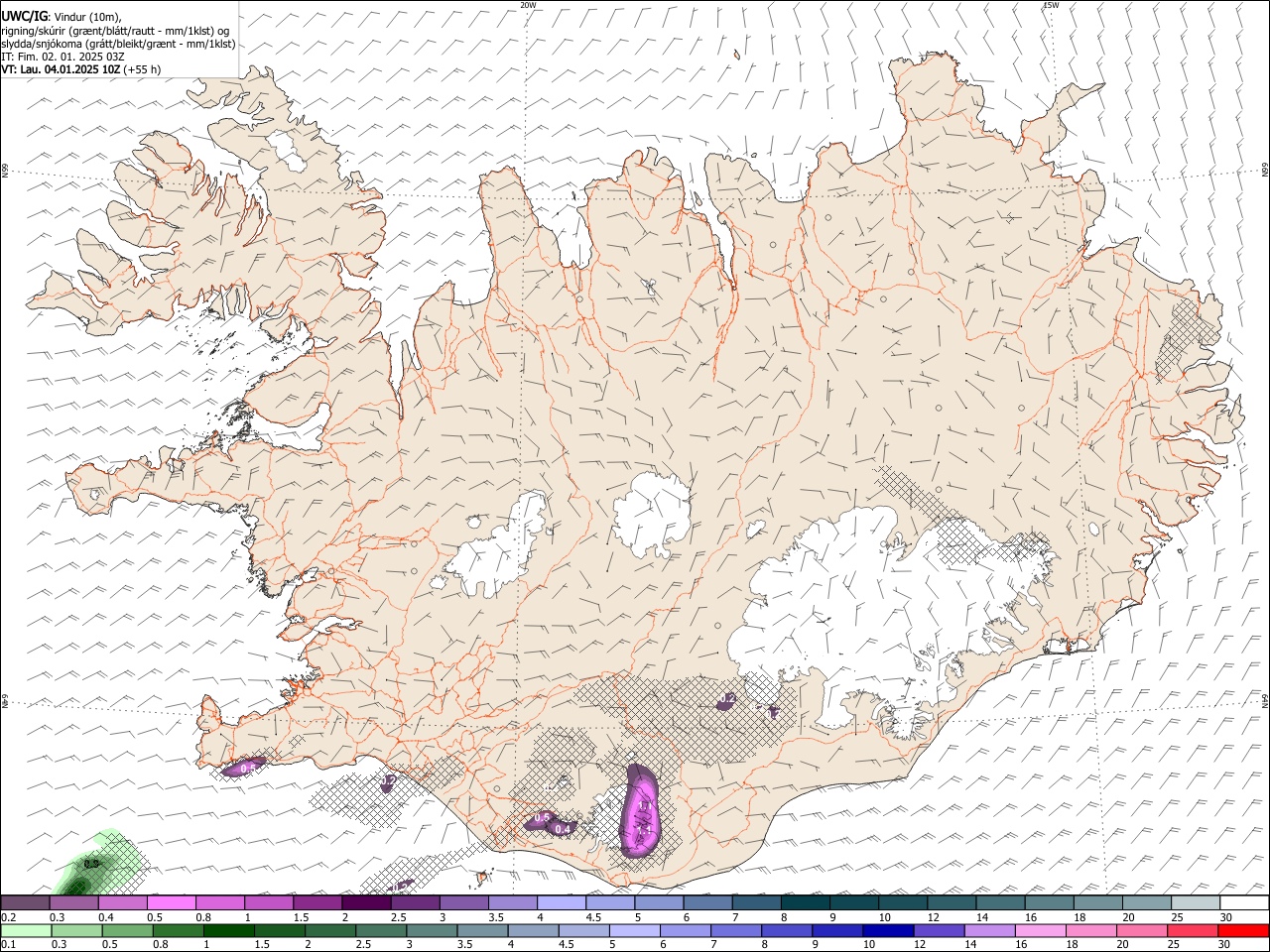Click the 20W longitude label
The width and height of the screenshot is (1270, 952).
[529, 5]
